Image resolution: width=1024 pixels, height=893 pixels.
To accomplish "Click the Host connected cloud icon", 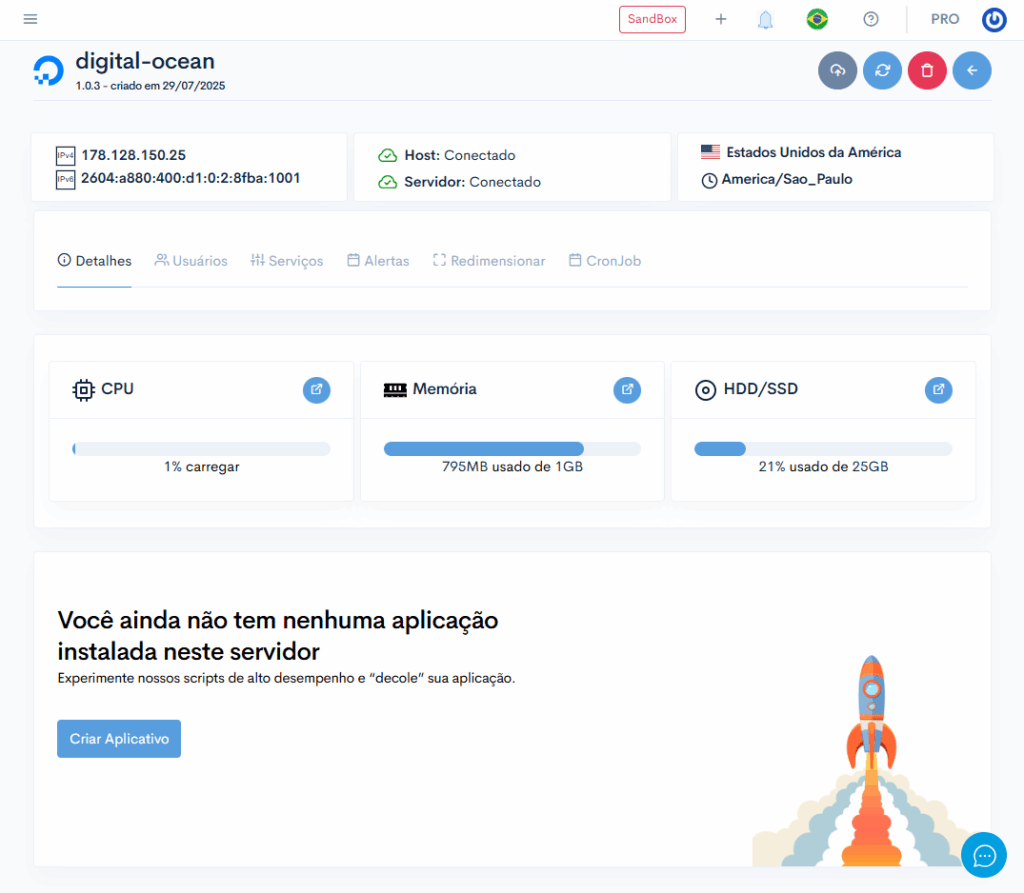I will [x=387, y=155].
